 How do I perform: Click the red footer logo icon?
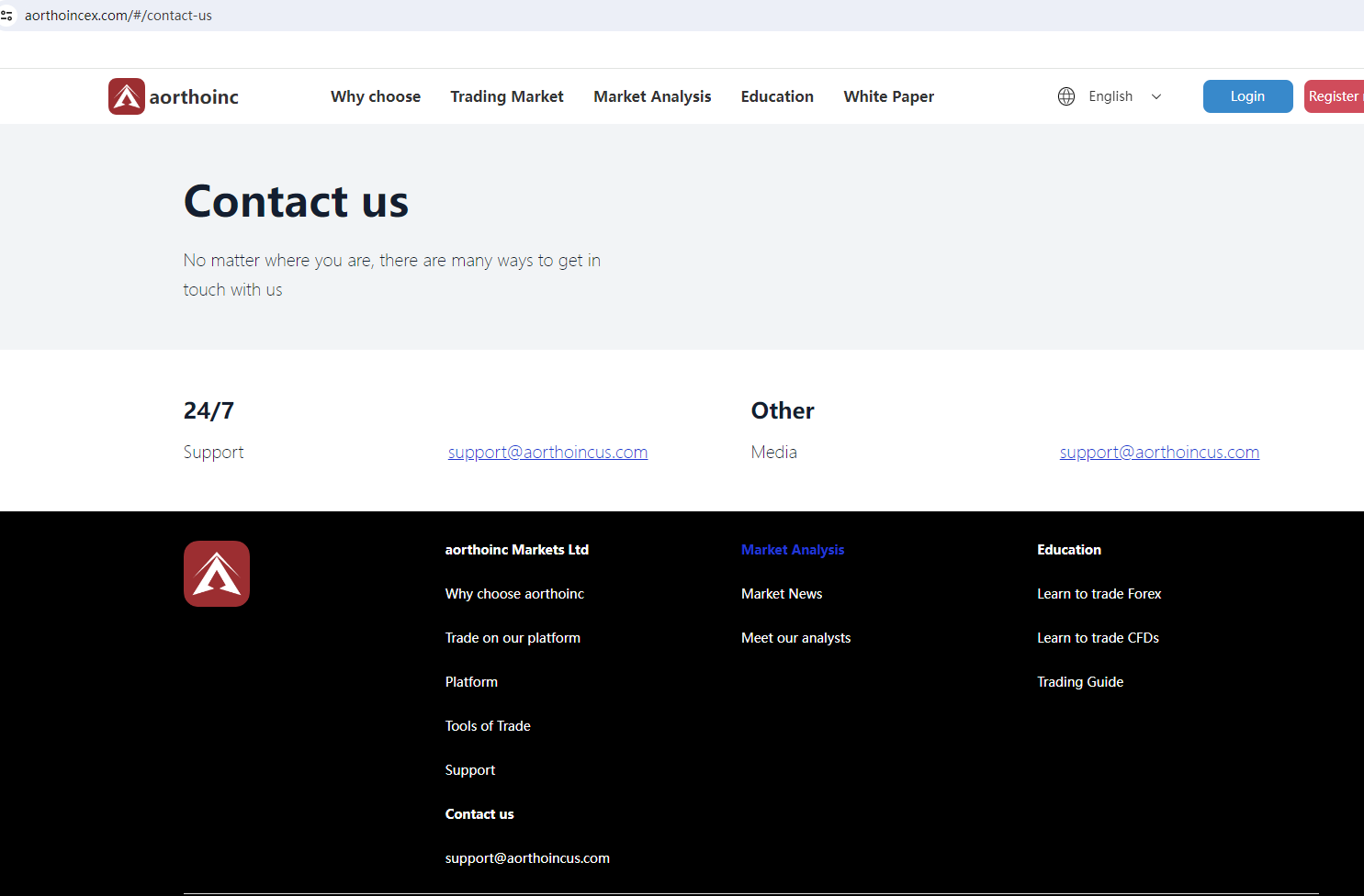[x=217, y=574]
